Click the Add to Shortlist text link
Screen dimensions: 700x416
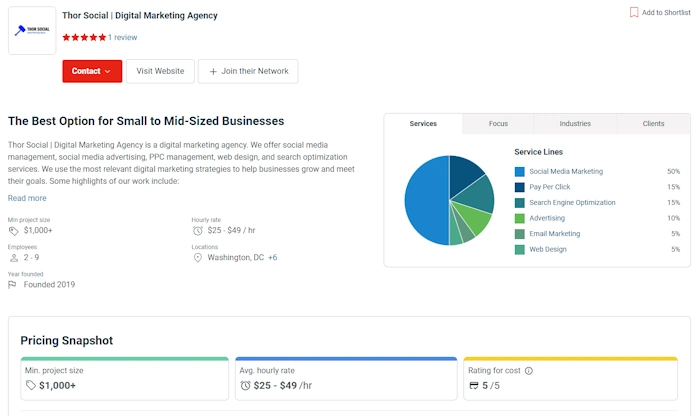[666, 12]
